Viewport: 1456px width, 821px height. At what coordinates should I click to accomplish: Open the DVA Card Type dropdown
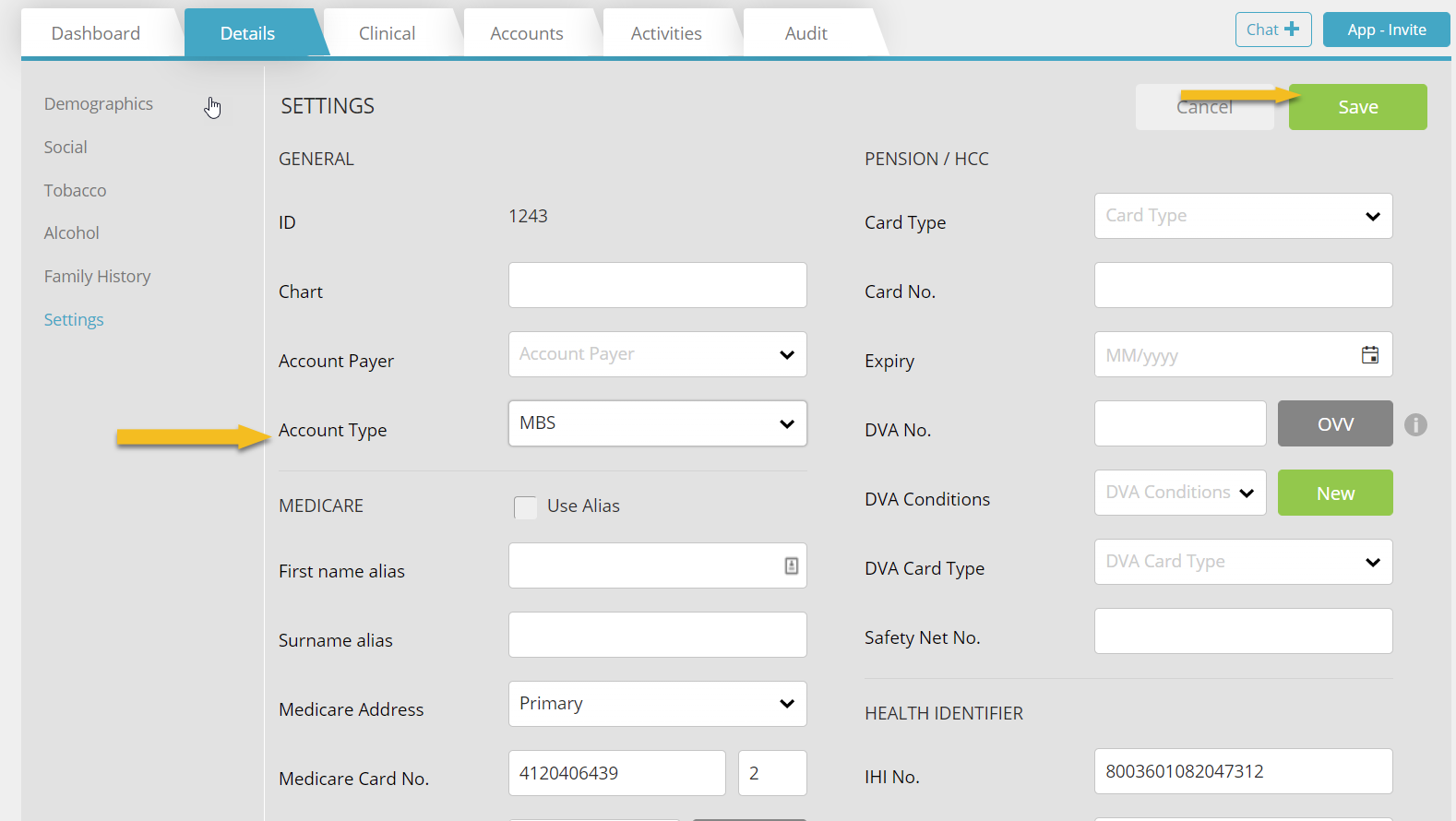pos(1244,562)
